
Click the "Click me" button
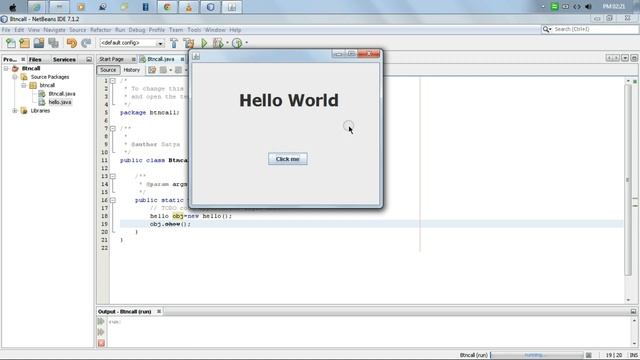point(288,159)
